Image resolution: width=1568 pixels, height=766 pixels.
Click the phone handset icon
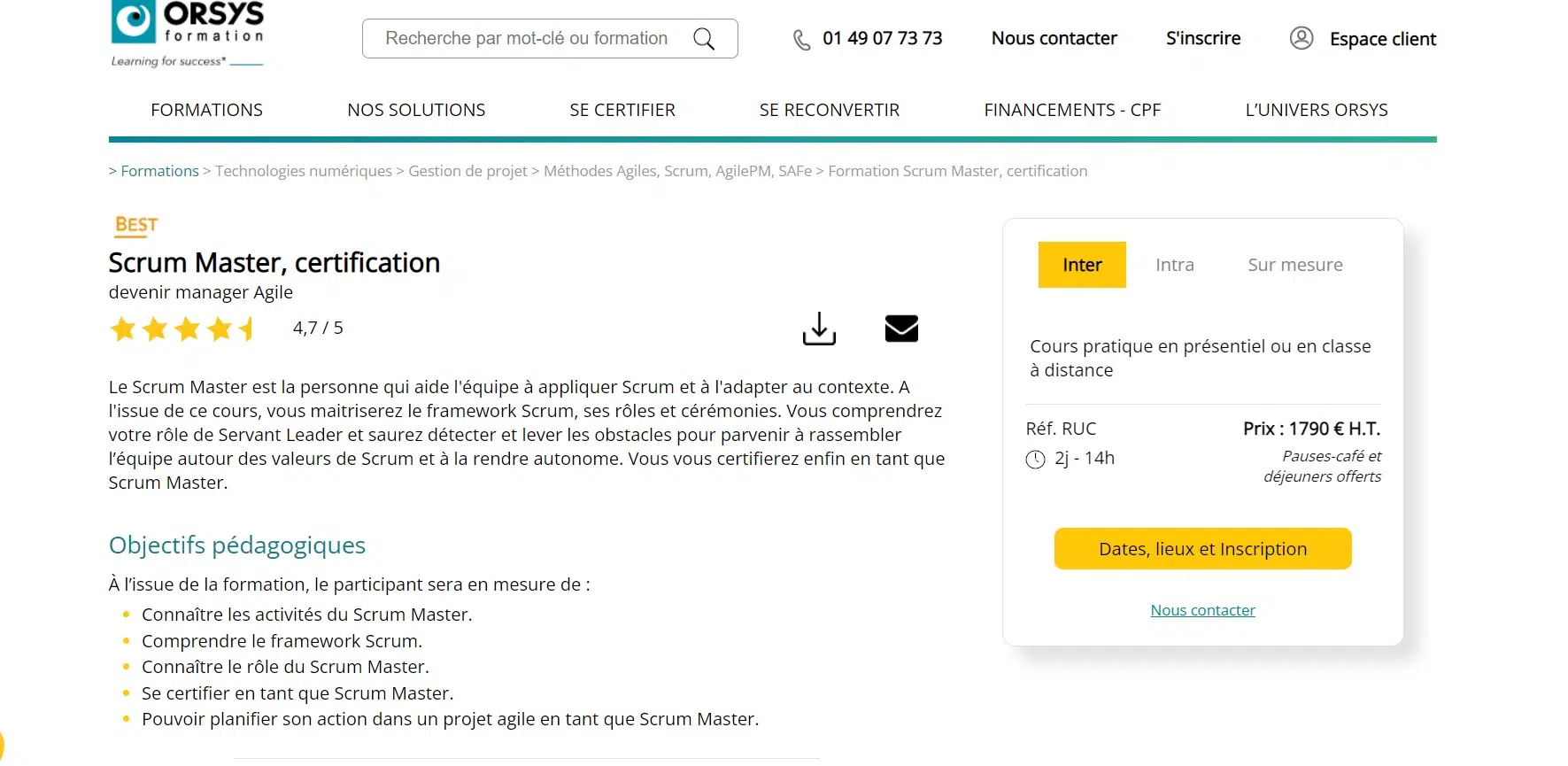801,40
